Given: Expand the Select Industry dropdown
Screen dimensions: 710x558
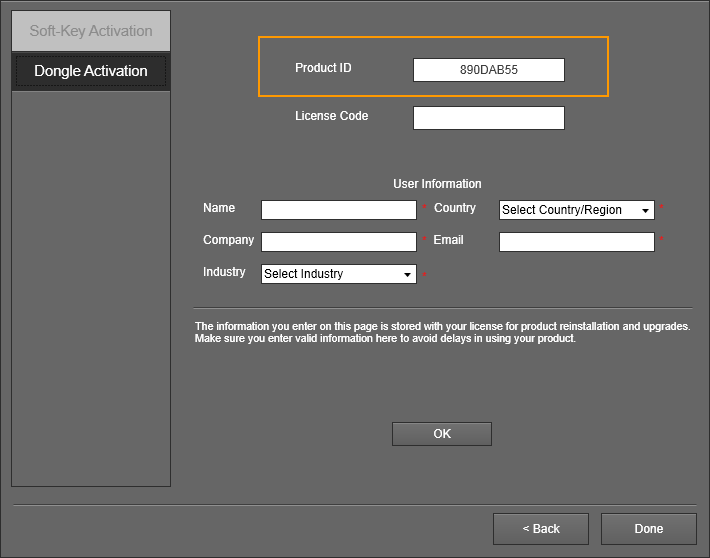Looking at the screenshot, I should tap(338, 274).
